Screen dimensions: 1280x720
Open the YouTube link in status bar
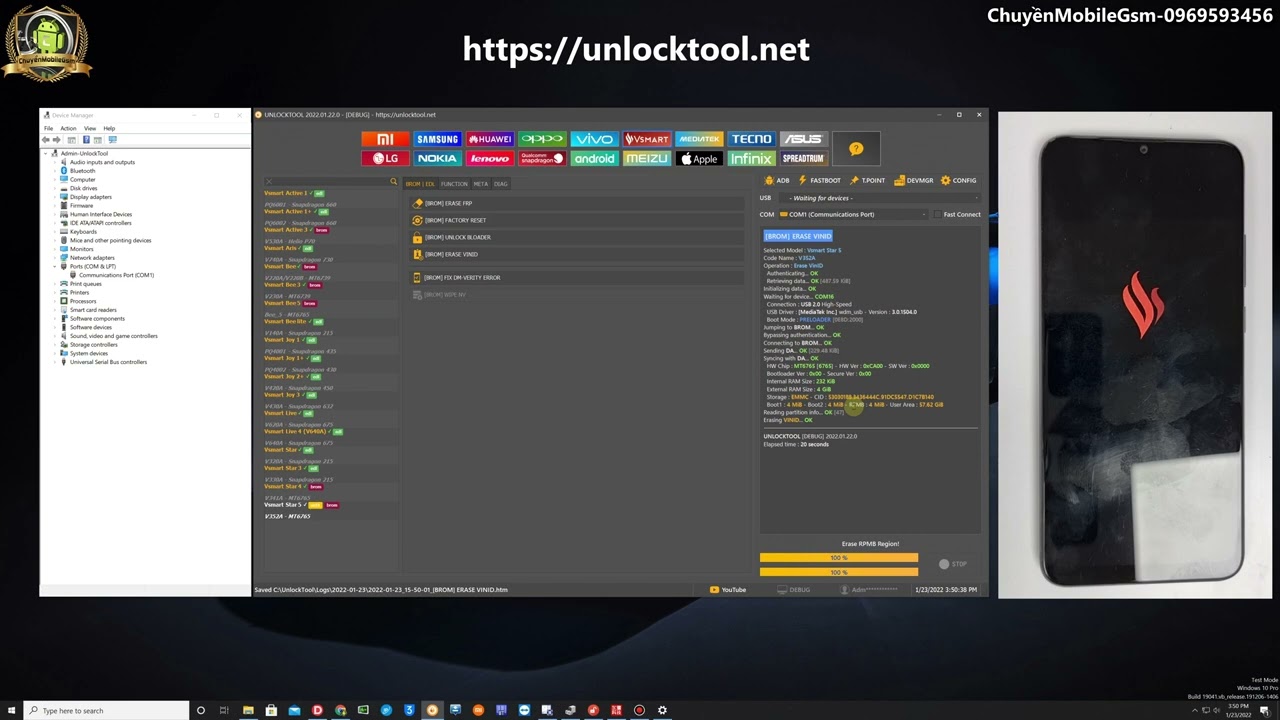728,589
